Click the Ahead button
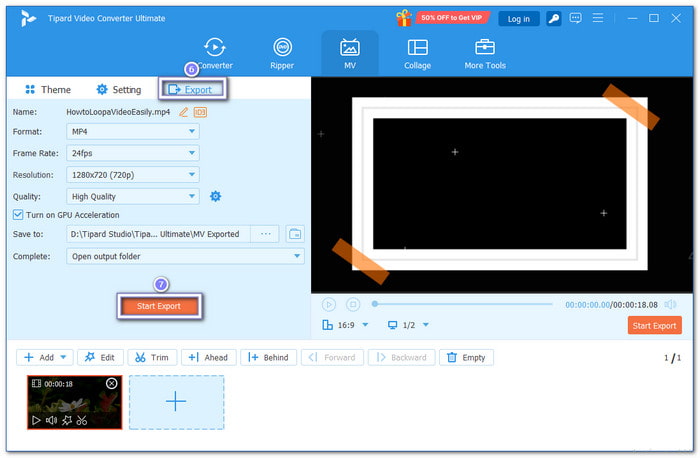 pos(208,358)
